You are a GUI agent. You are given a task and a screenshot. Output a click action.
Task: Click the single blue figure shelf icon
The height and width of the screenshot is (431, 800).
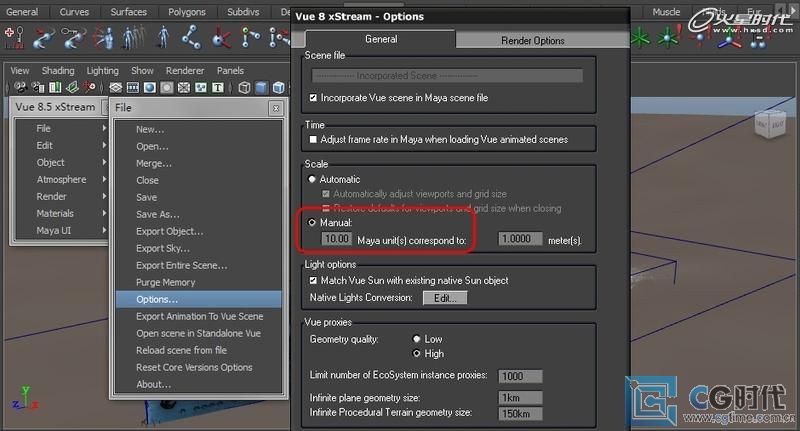163,38
